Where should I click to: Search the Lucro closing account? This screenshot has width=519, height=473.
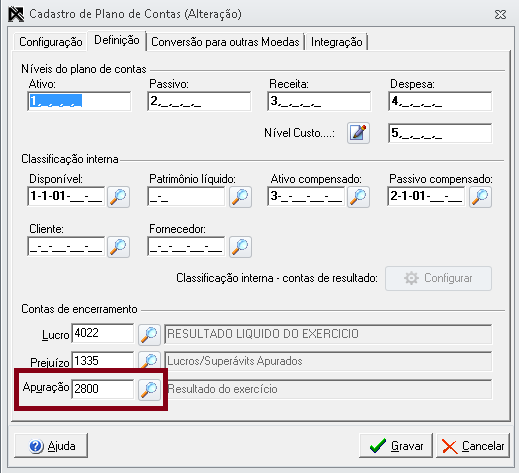pos(149,334)
